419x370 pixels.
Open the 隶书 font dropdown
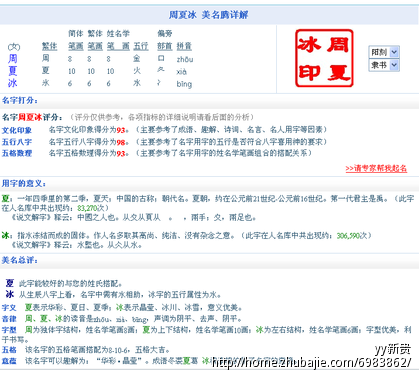click(x=384, y=65)
